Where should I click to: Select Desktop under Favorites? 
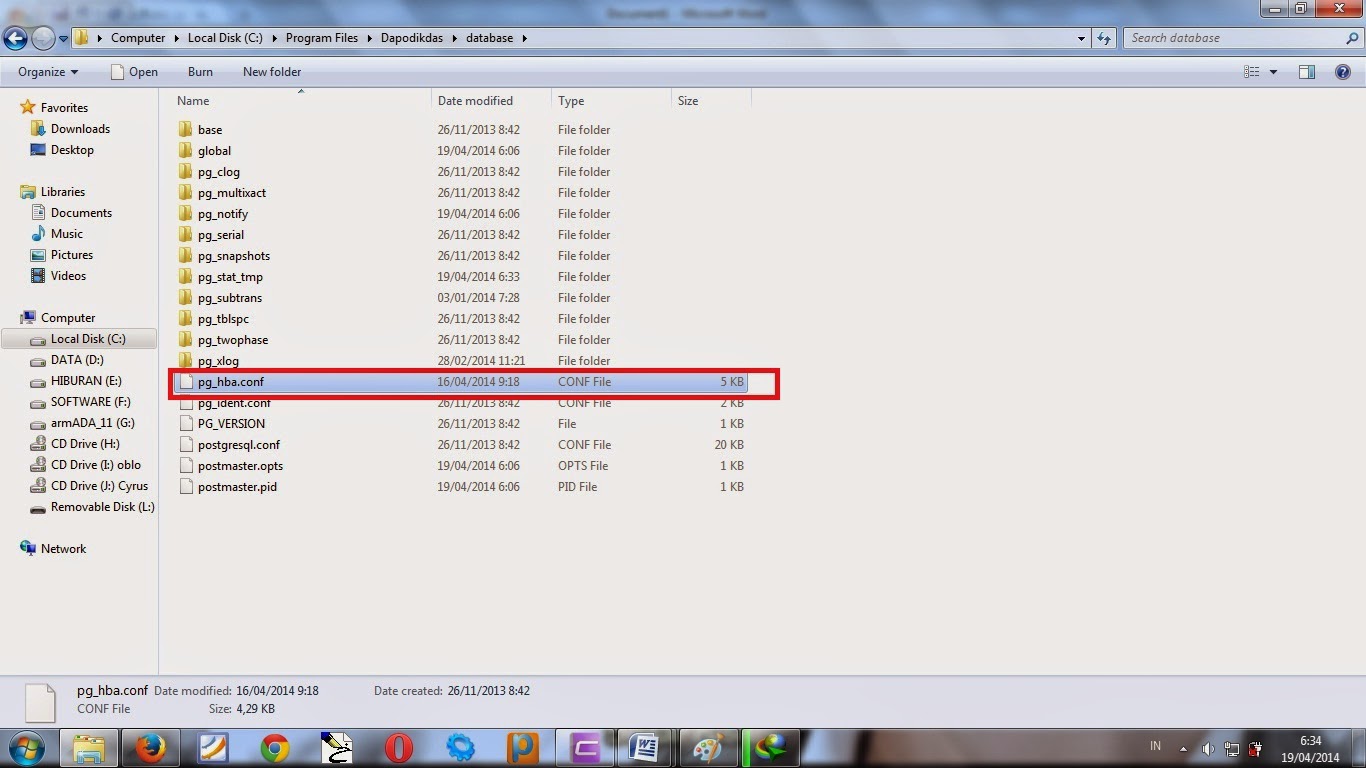[x=72, y=150]
